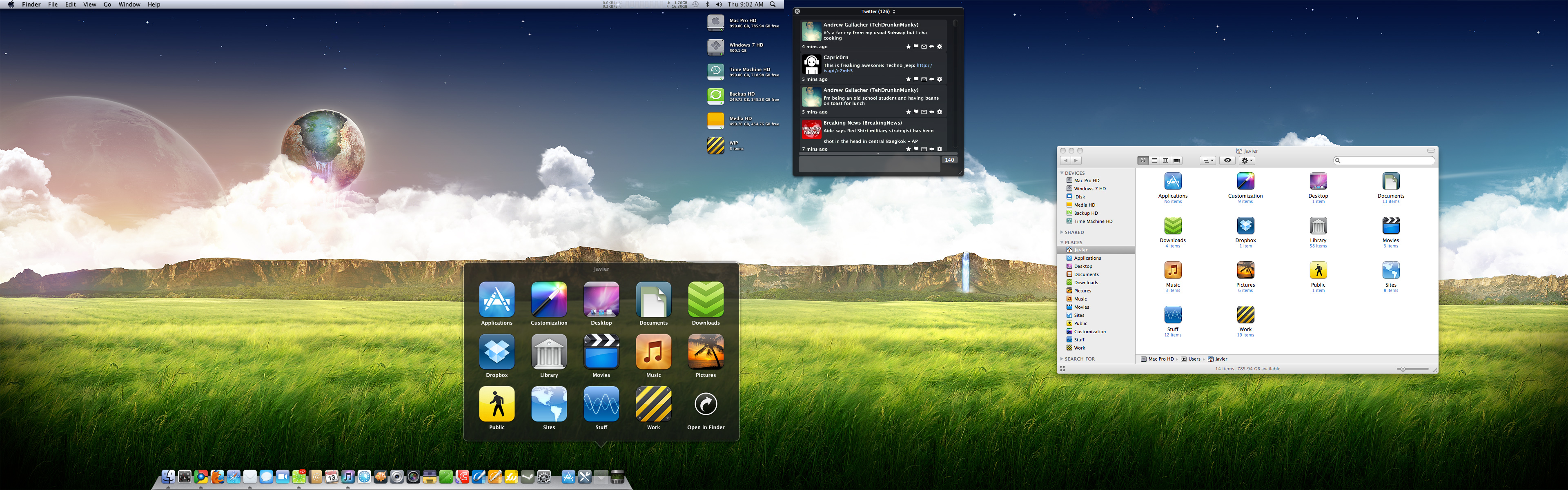Open Sites folder in the Javier stack popup
The width and height of the screenshot is (1568, 490).
pyautogui.click(x=548, y=403)
